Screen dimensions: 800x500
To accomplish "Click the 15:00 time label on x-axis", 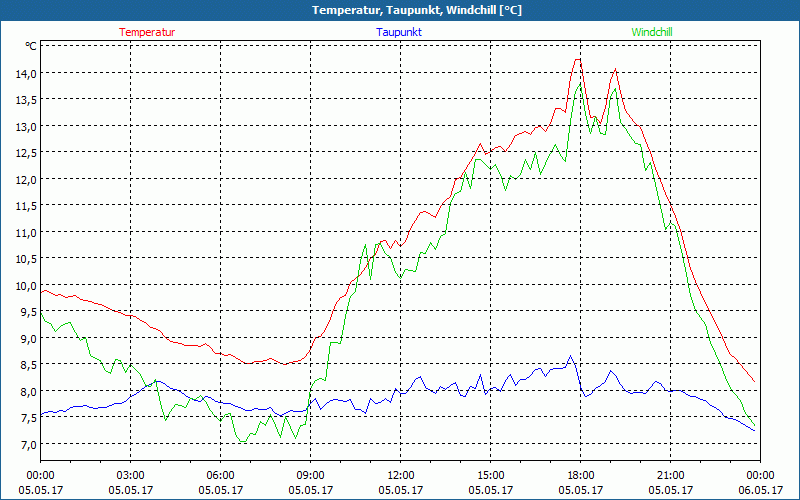I will (491, 476).
